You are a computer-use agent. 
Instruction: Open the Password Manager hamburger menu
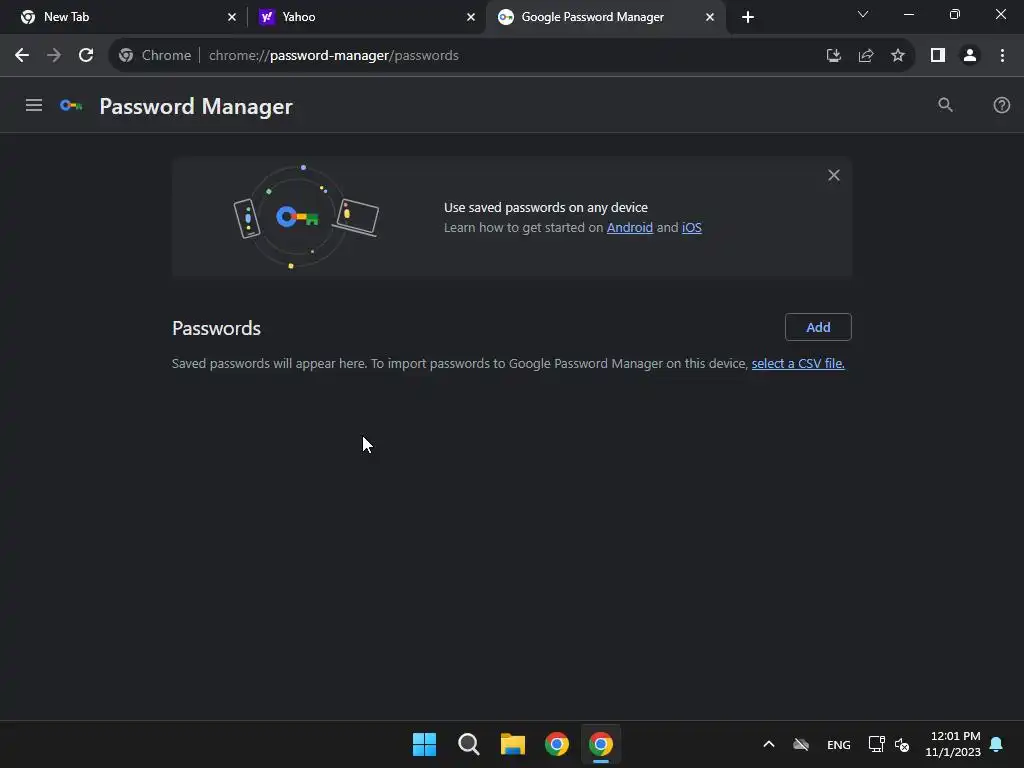[34, 105]
